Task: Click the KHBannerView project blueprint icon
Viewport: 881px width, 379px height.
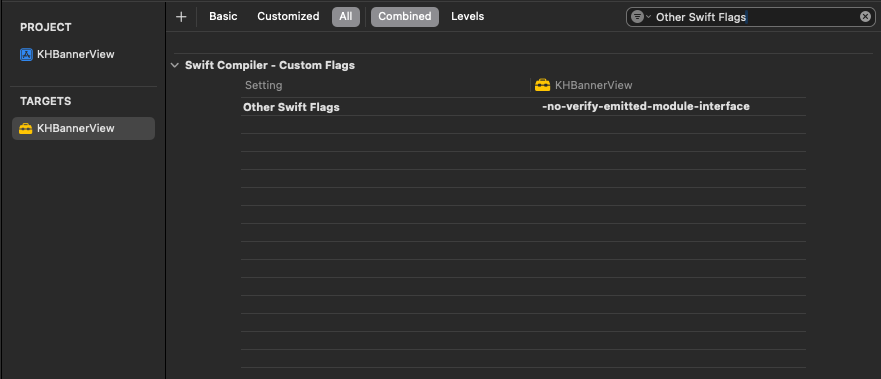Action: click(26, 54)
